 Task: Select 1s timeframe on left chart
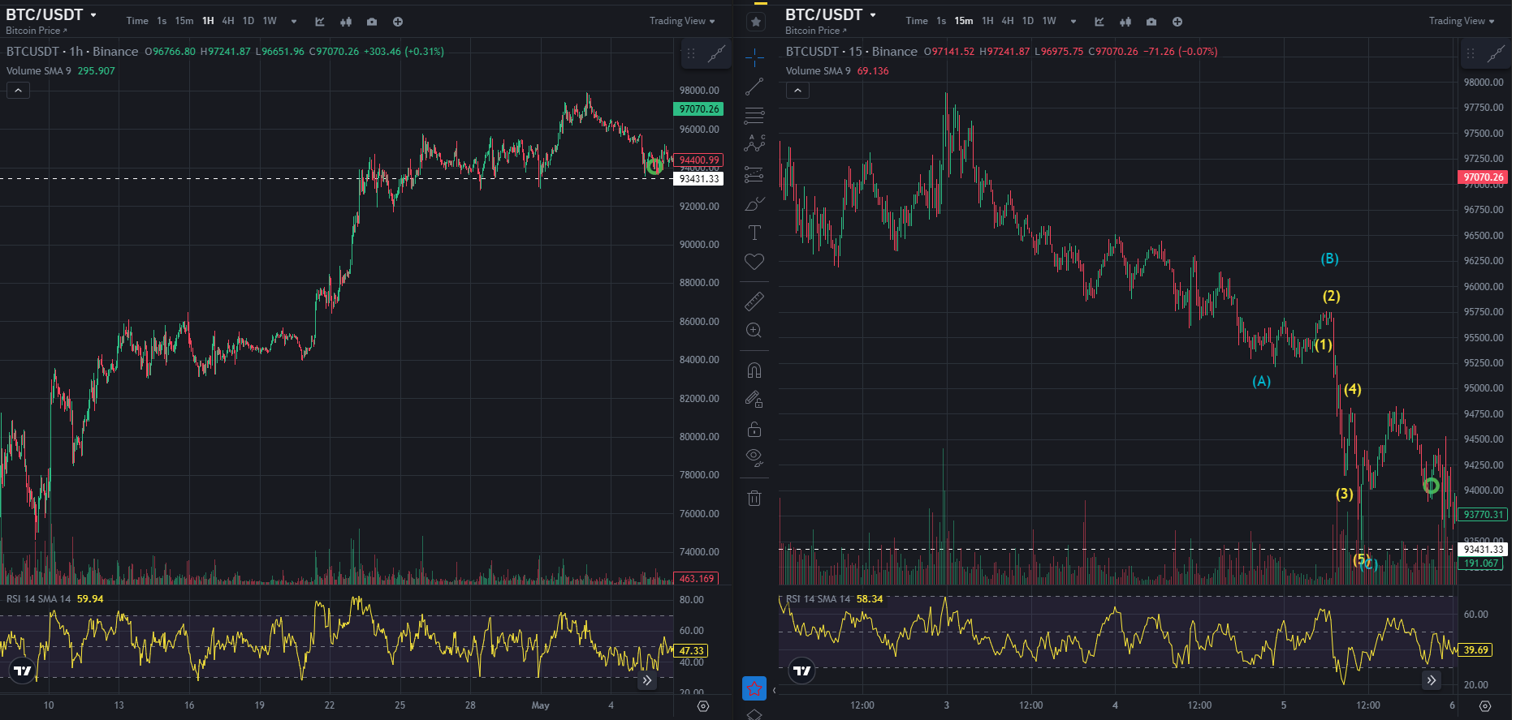pos(162,21)
